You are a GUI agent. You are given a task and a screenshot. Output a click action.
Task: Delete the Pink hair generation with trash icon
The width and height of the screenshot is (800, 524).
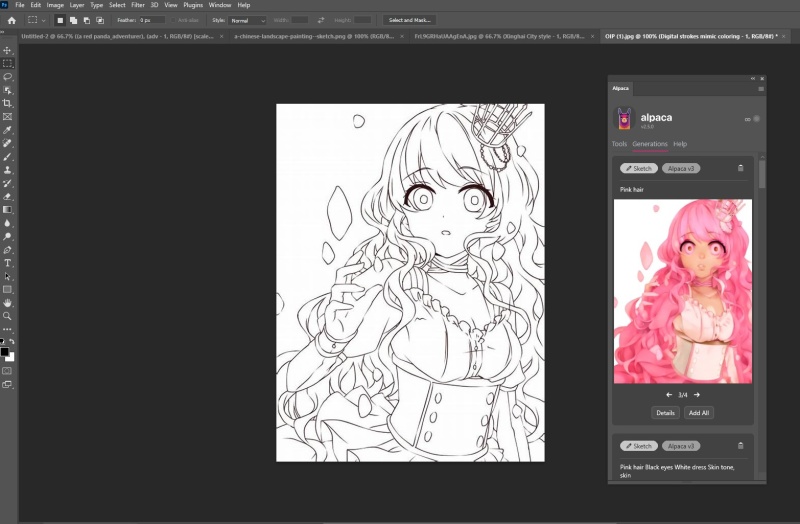tap(740, 168)
